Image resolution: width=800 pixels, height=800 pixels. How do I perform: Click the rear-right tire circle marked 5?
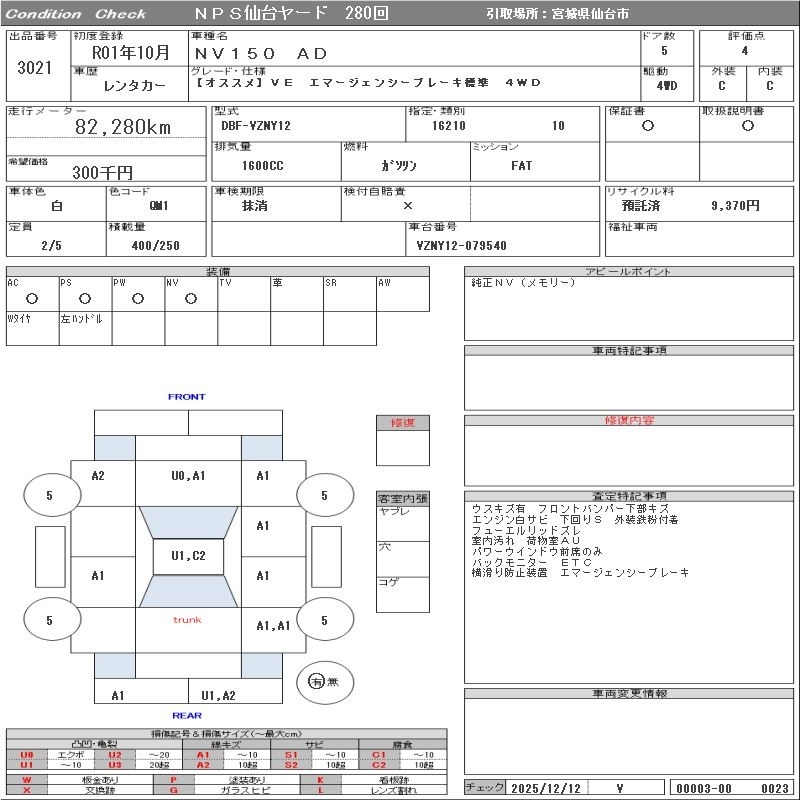[x=324, y=621]
